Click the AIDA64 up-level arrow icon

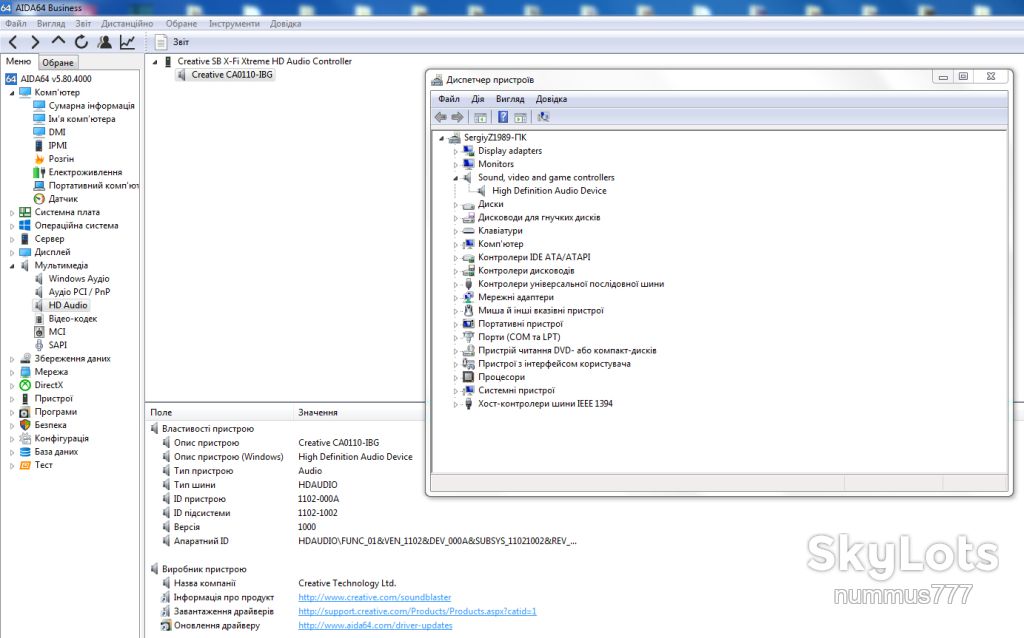pyautogui.click(x=58, y=41)
